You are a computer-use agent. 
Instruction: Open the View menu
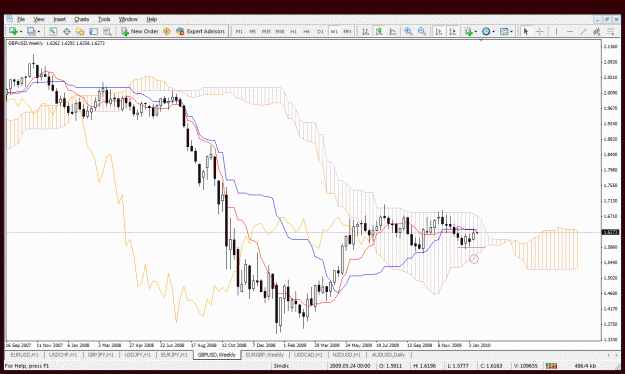pos(39,19)
